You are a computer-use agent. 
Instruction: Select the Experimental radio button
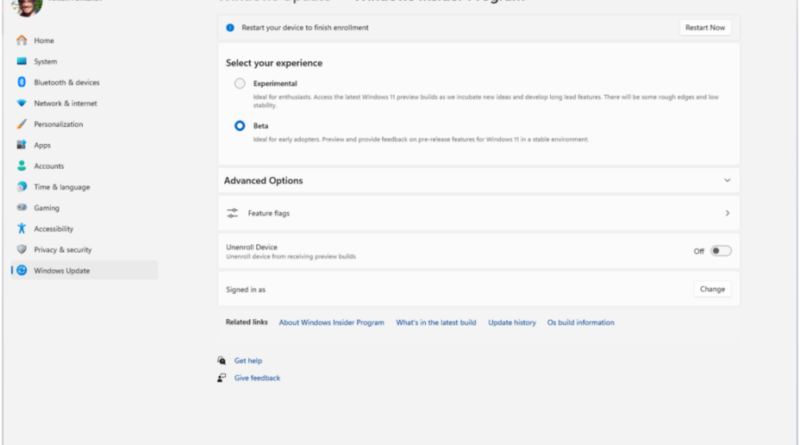coord(240,84)
